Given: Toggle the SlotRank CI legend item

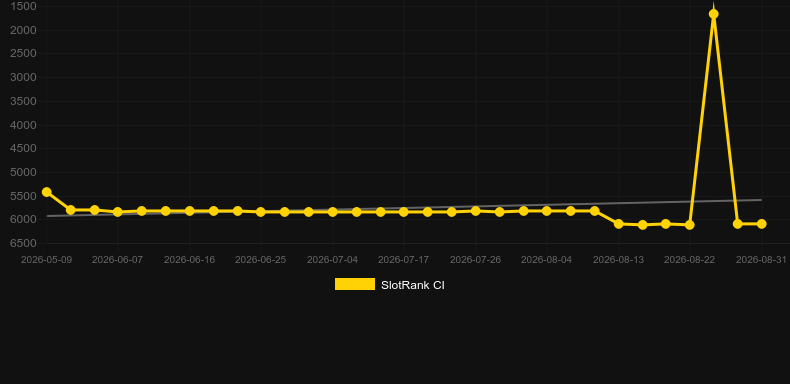Looking at the screenshot, I should [x=389, y=285].
